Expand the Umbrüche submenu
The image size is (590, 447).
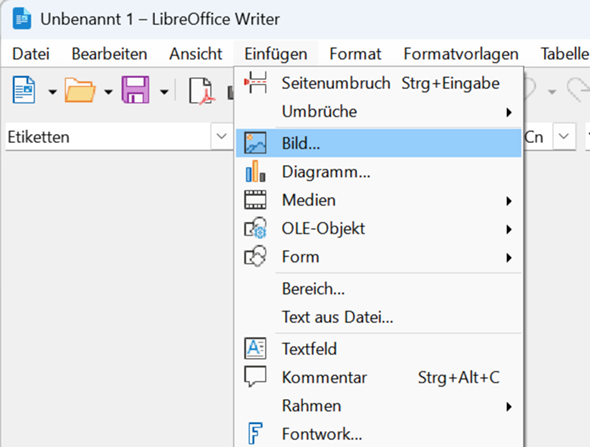[x=379, y=111]
